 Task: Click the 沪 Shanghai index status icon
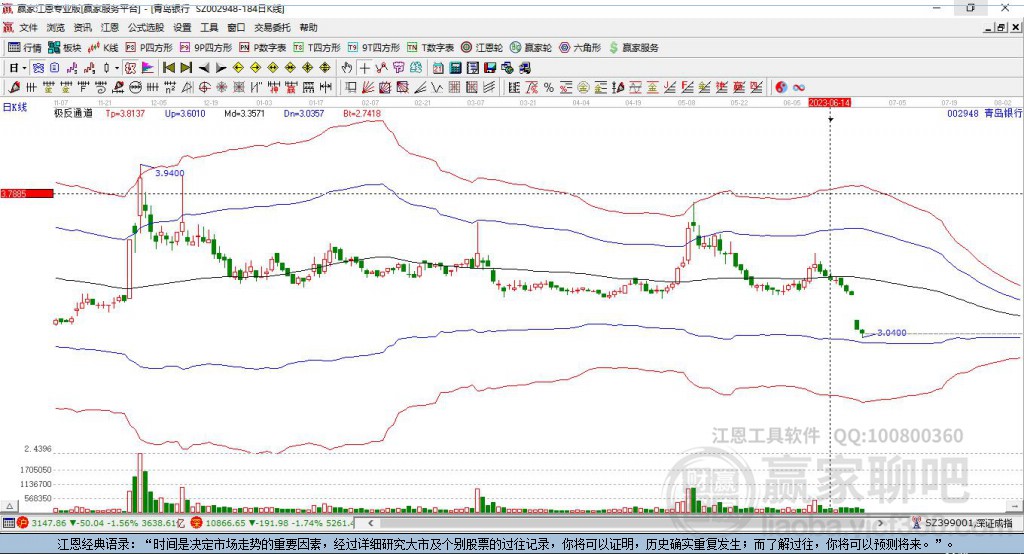point(23,523)
